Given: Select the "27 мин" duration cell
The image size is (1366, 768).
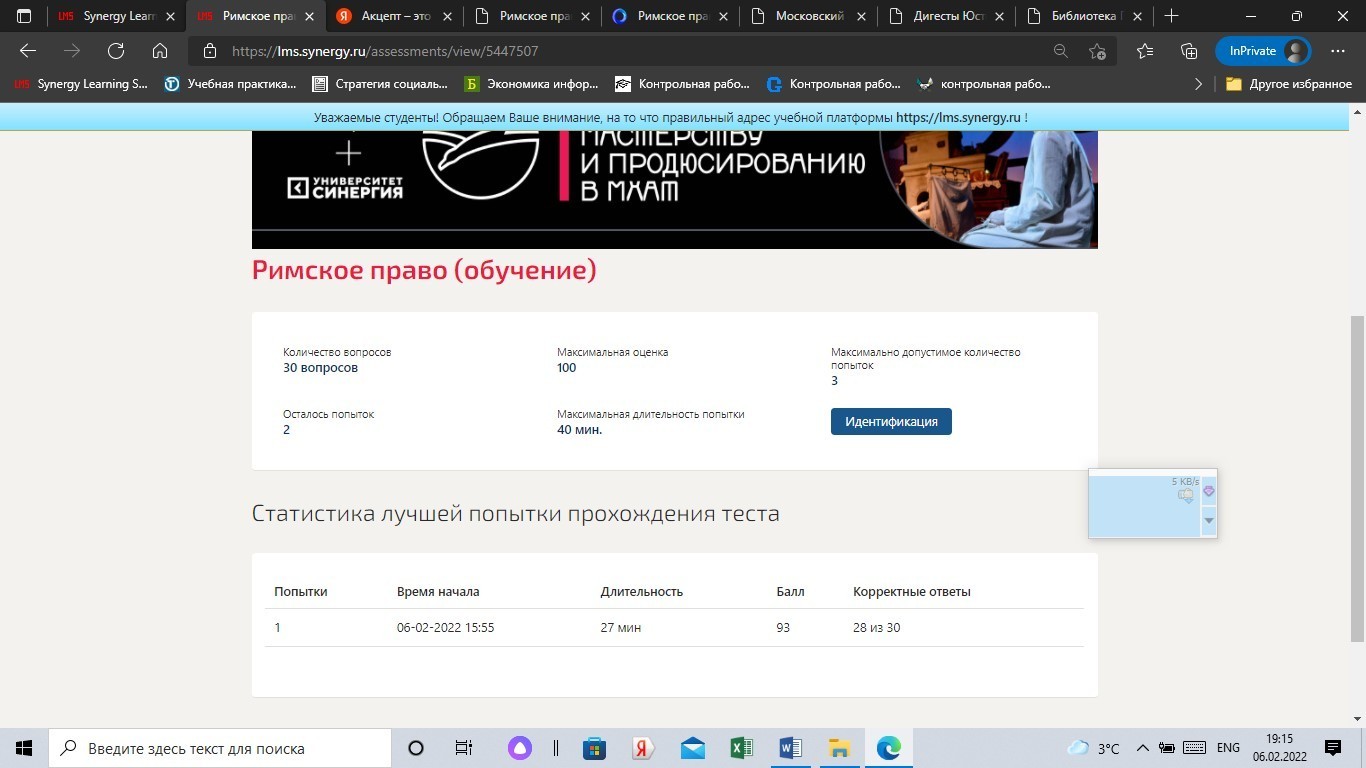Looking at the screenshot, I should 621,628.
